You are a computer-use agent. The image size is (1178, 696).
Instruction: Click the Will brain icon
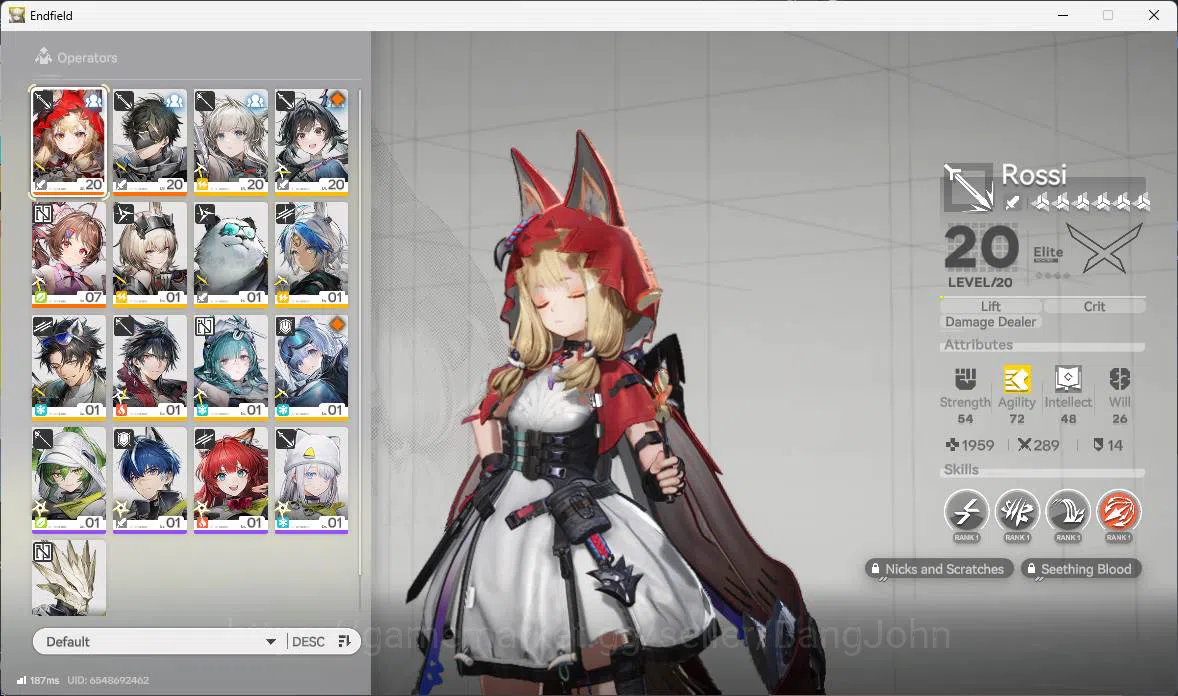coord(1119,379)
